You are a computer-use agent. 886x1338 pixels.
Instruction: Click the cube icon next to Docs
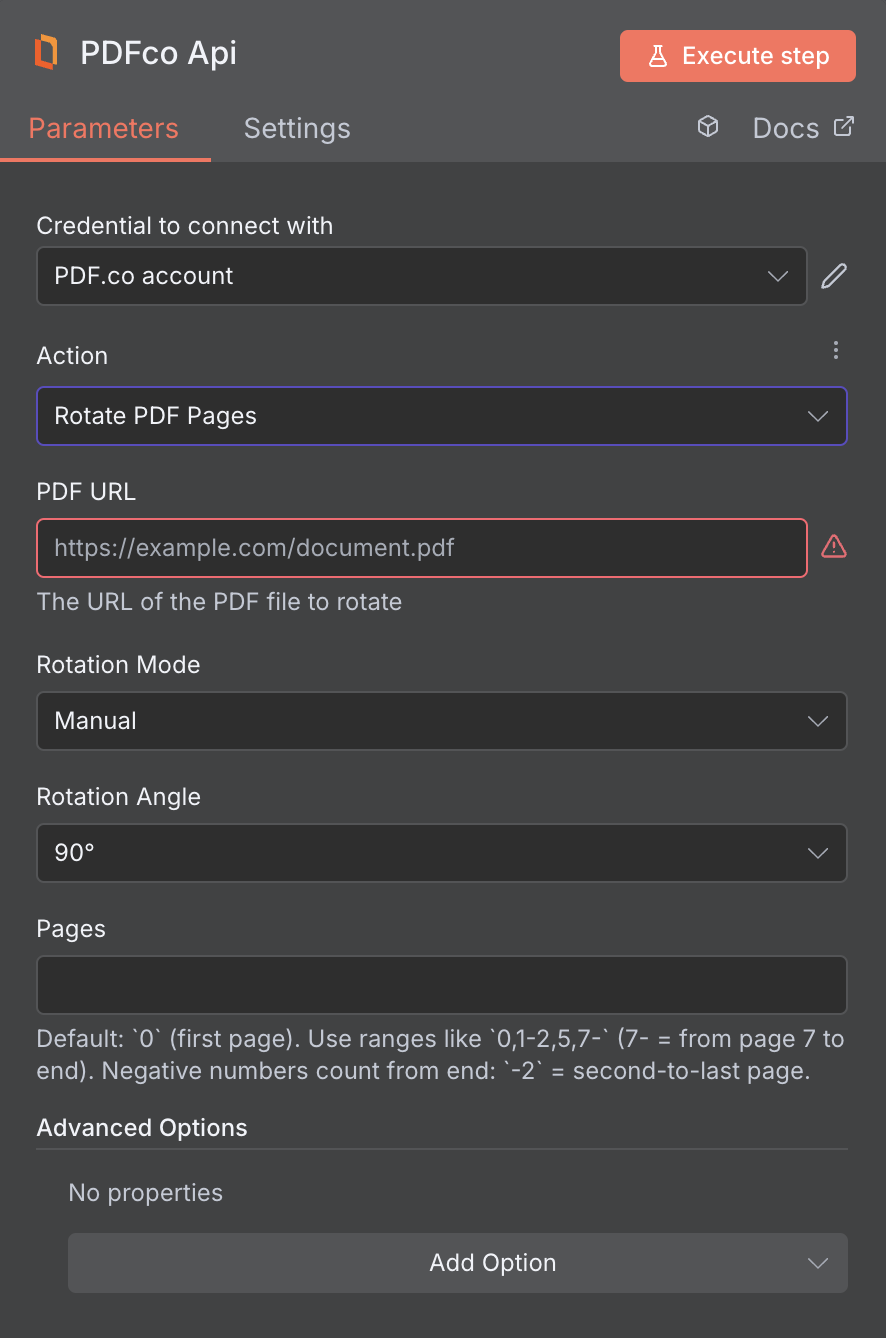click(x=708, y=127)
